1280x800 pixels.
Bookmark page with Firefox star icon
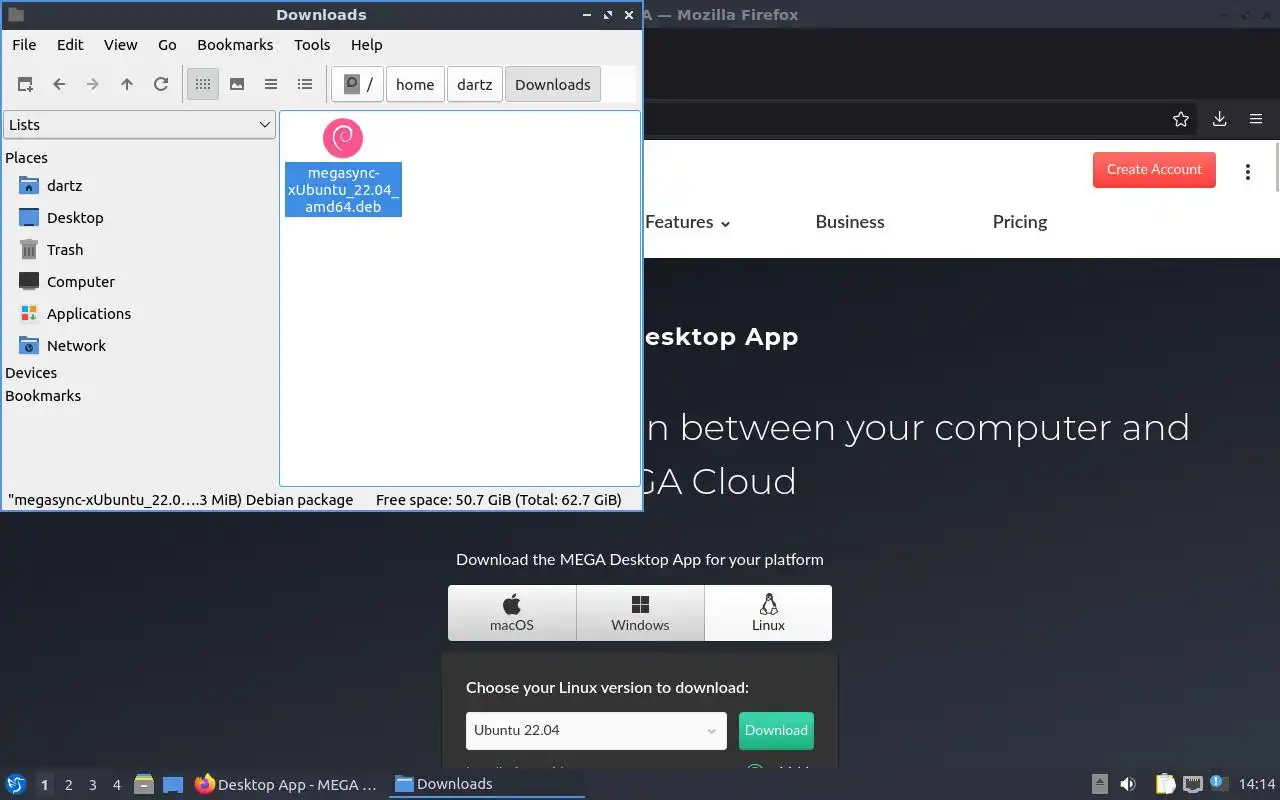tap(1181, 119)
